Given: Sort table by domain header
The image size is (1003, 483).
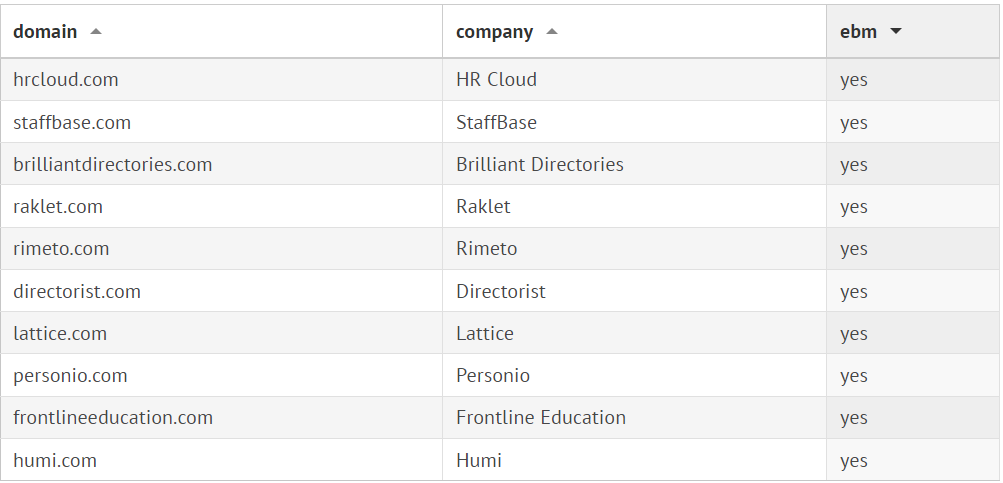Looking at the screenshot, I should (x=45, y=32).
